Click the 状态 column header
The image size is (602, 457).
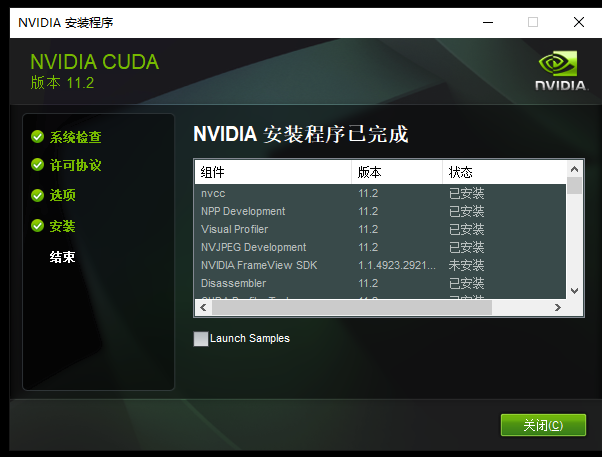tap(502, 172)
